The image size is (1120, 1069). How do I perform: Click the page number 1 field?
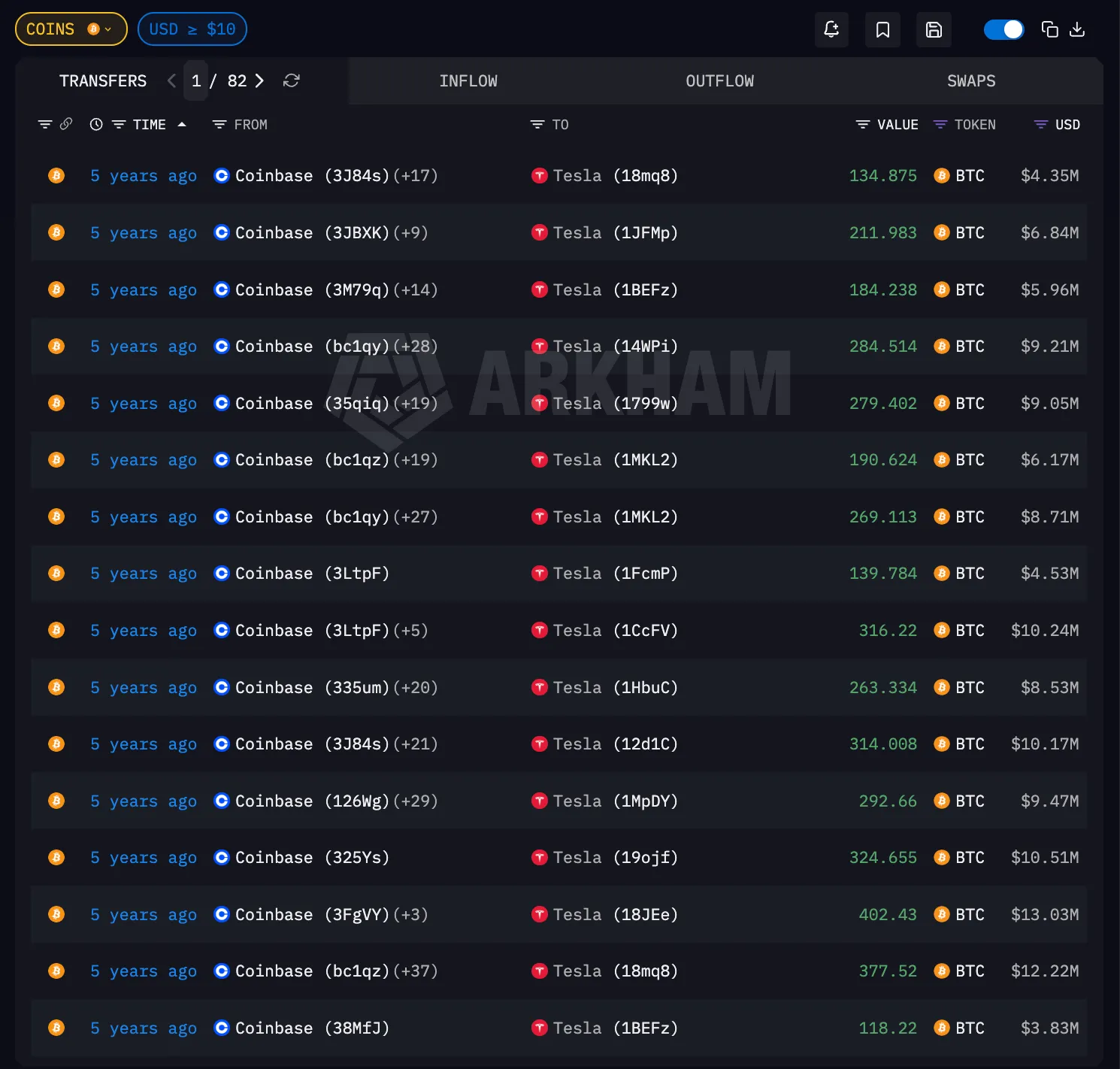[x=196, y=80]
